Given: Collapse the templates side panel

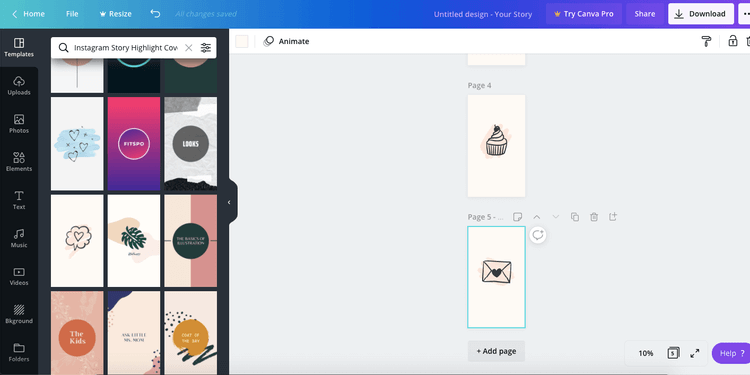Looking at the screenshot, I should [230, 202].
